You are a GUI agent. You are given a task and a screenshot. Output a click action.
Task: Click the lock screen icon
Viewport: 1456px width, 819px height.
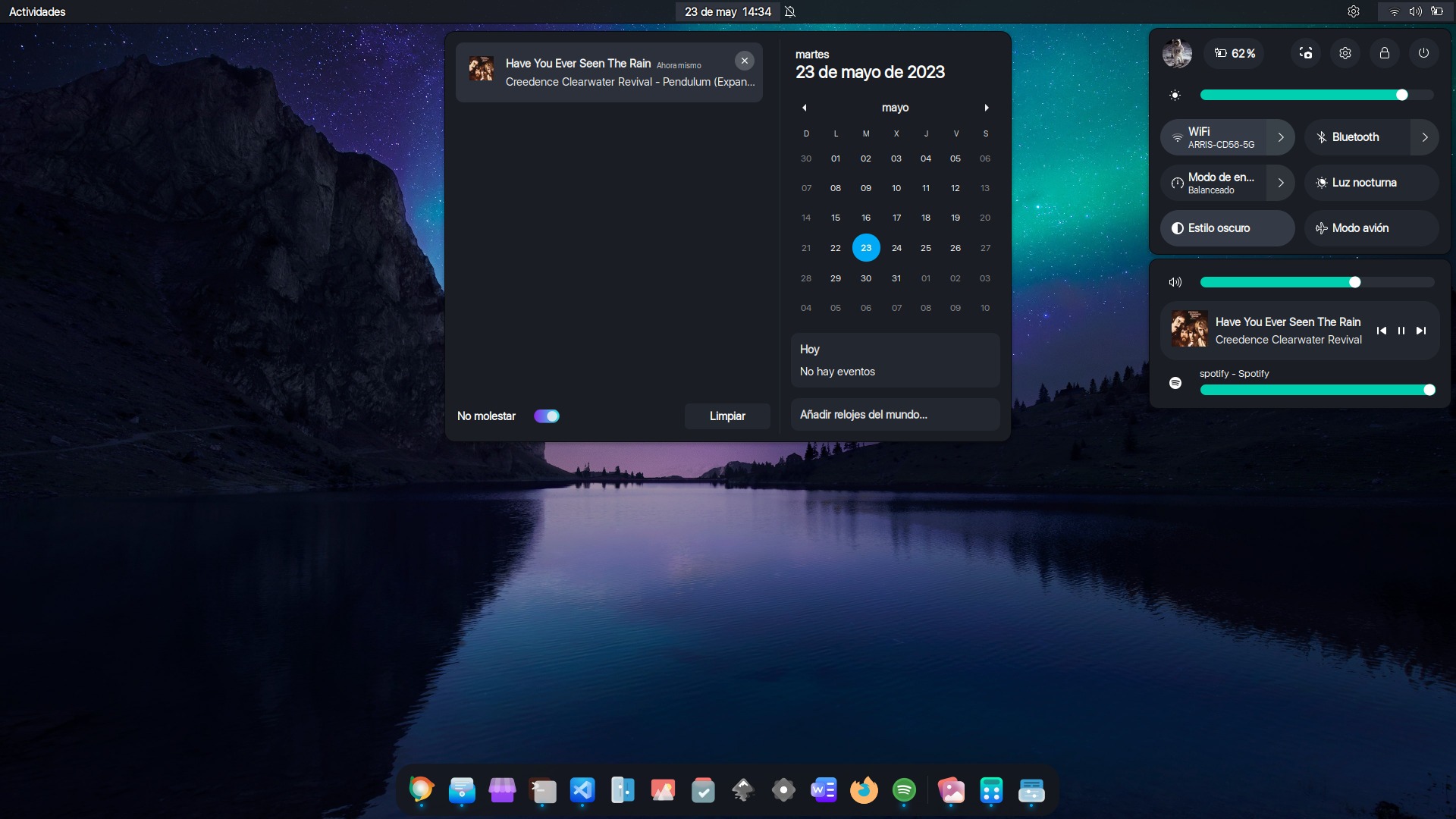[x=1385, y=53]
